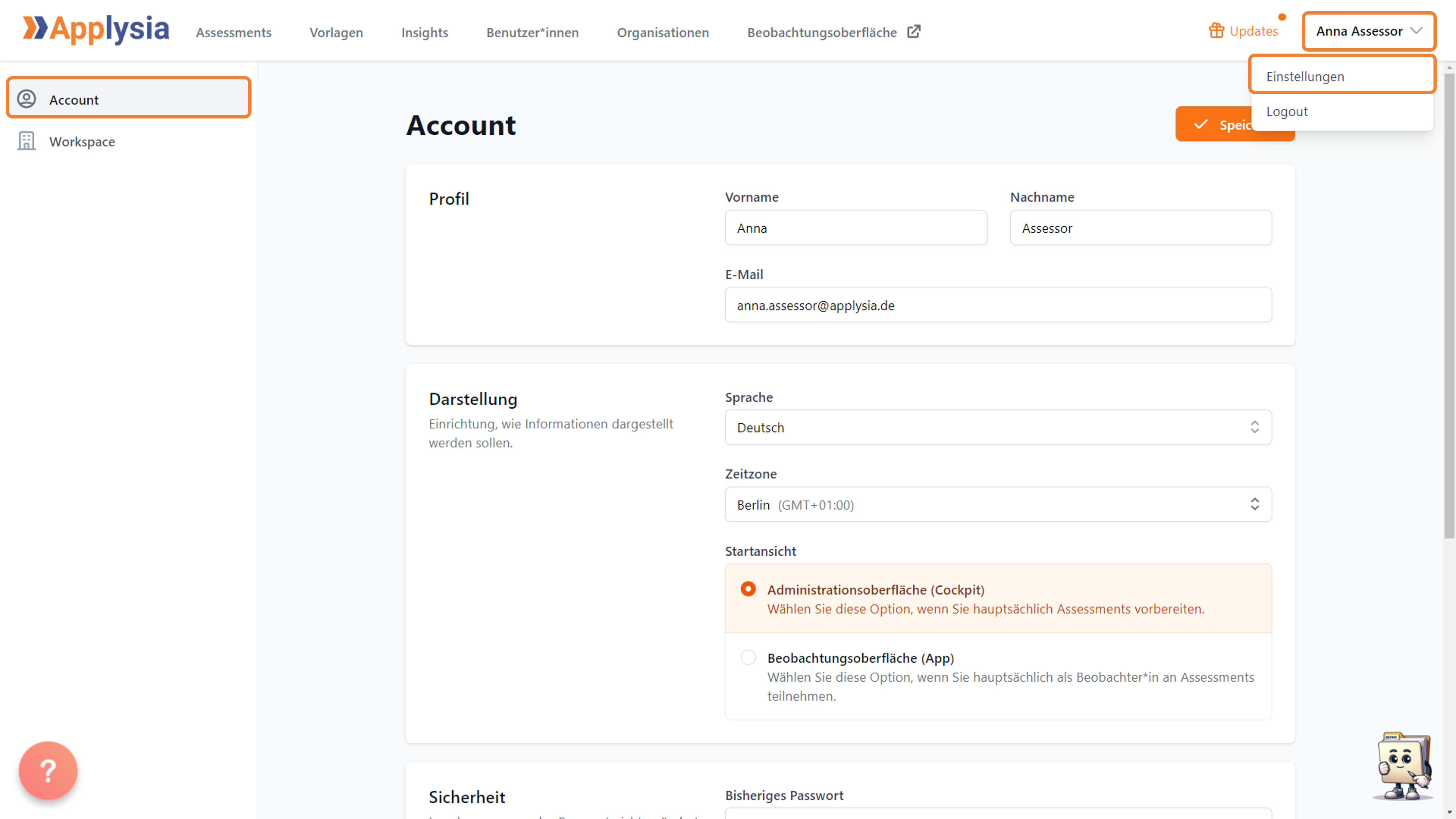The image size is (1456, 819).
Task: Click the Darstellung section heading
Action: coord(473,399)
